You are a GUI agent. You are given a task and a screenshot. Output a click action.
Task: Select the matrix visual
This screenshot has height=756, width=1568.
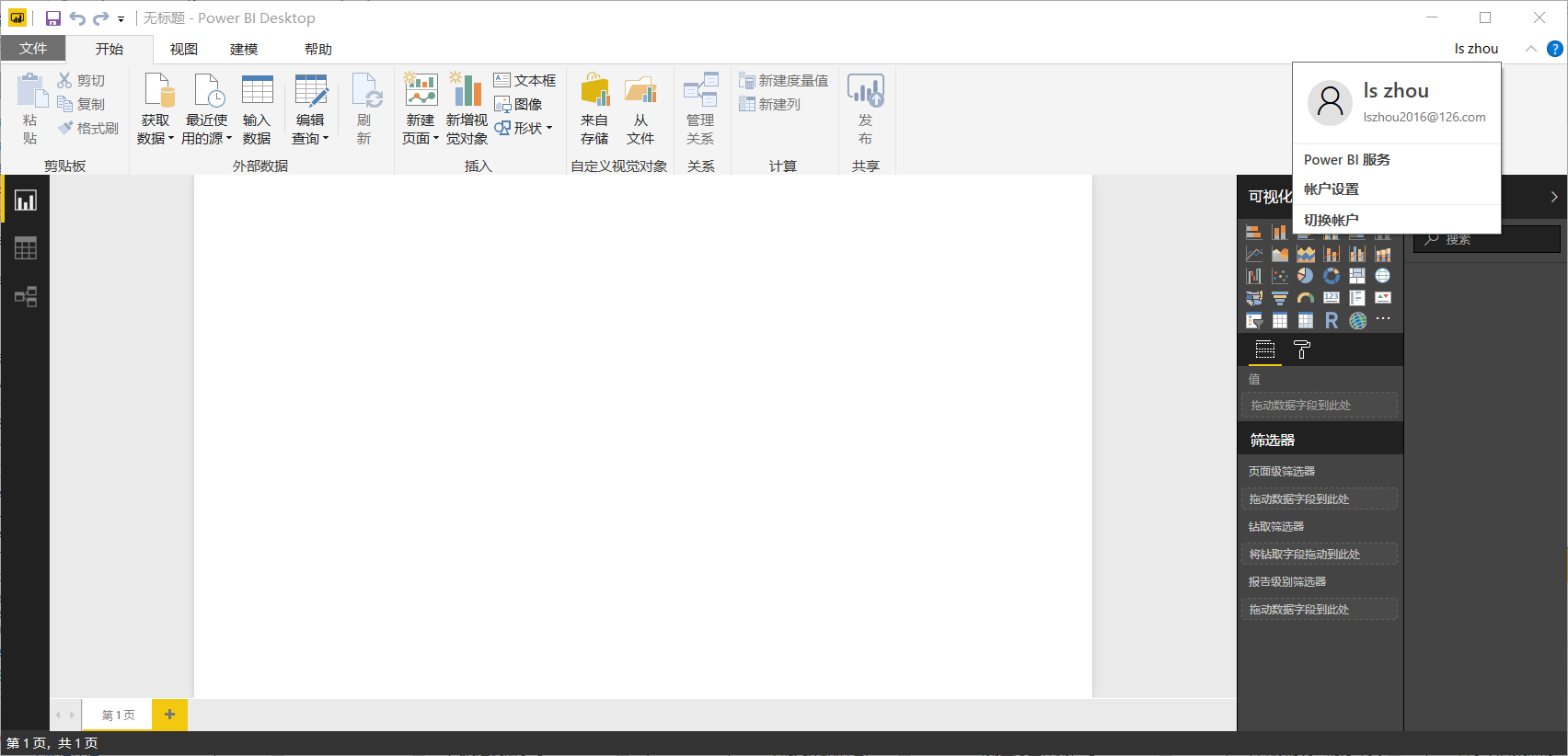point(1306,320)
